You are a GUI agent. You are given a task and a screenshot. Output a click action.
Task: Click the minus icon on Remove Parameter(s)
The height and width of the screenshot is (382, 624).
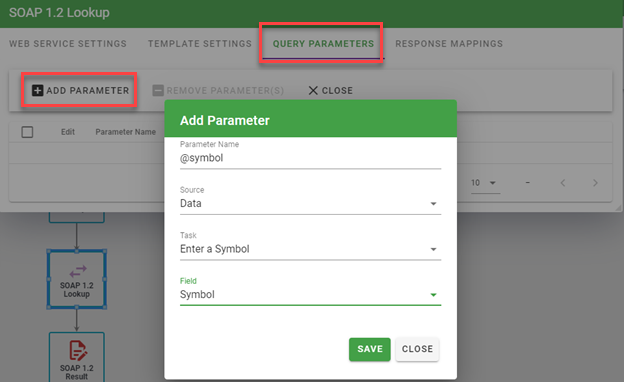tap(158, 90)
